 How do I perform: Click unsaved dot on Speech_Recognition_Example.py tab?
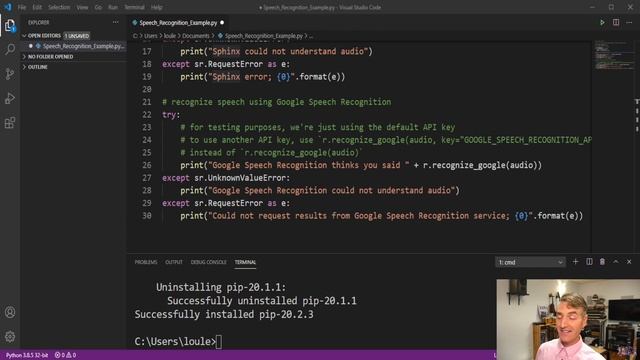222,23
